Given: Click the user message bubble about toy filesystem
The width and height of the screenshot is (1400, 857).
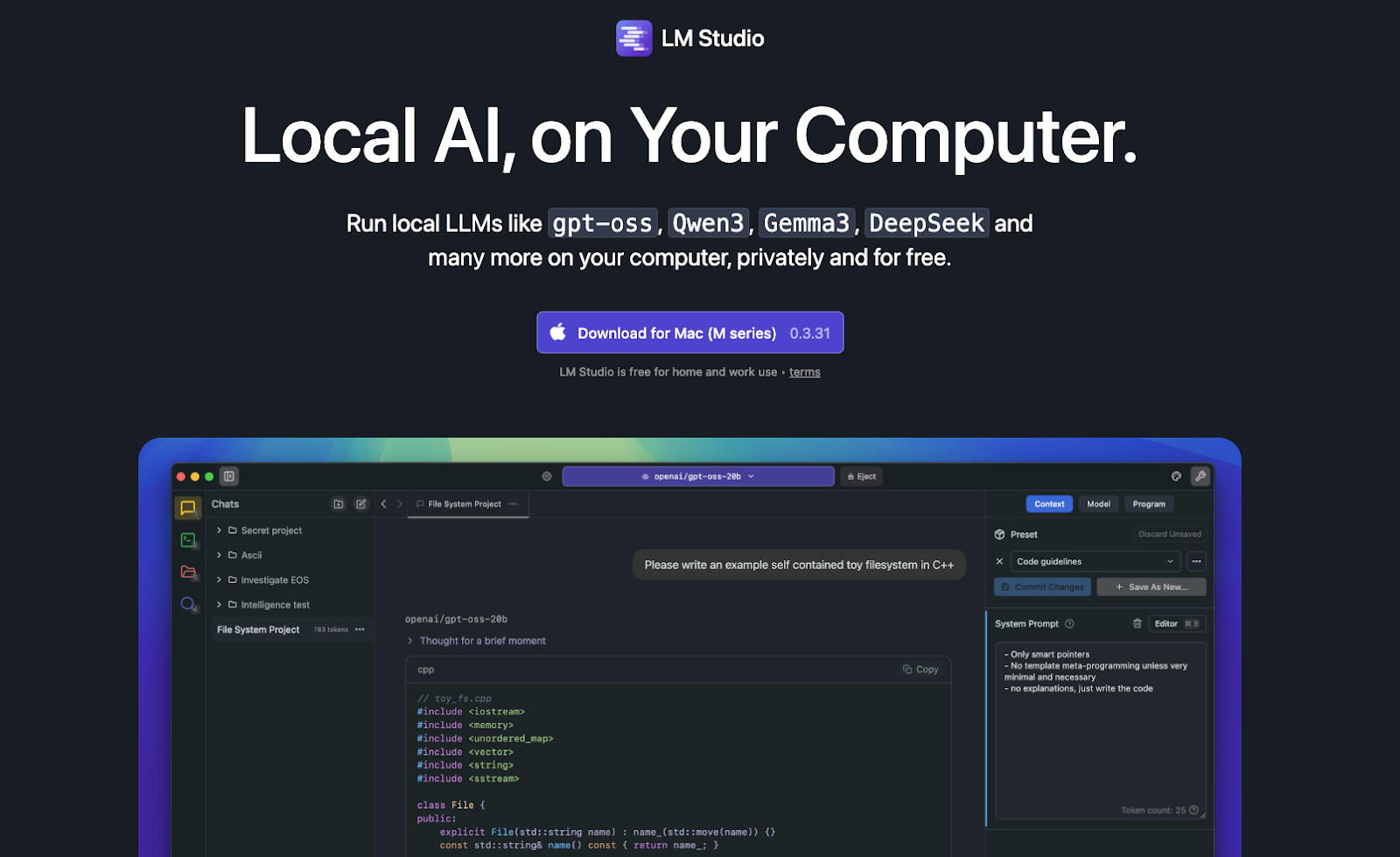Looking at the screenshot, I should point(799,565).
